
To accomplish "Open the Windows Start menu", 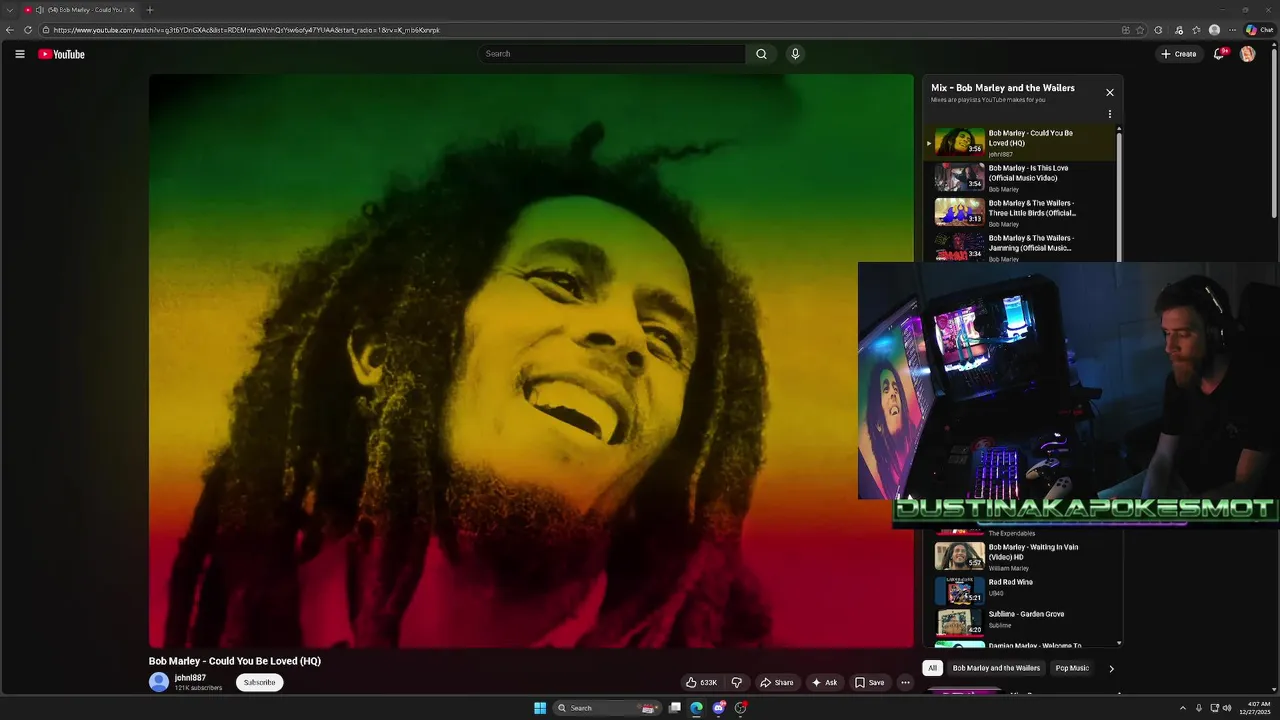I will click(x=540, y=708).
